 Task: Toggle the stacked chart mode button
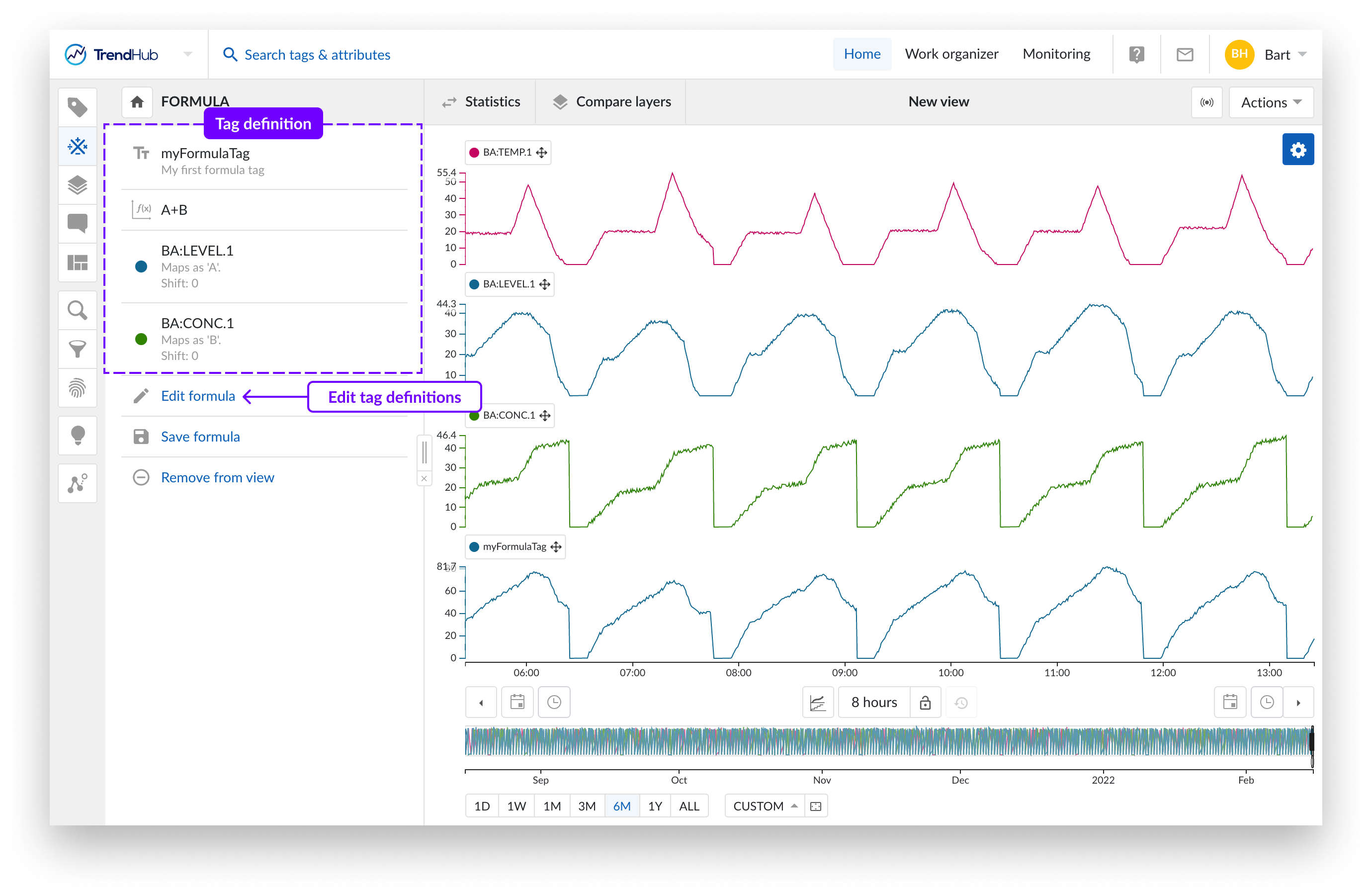pos(817,703)
